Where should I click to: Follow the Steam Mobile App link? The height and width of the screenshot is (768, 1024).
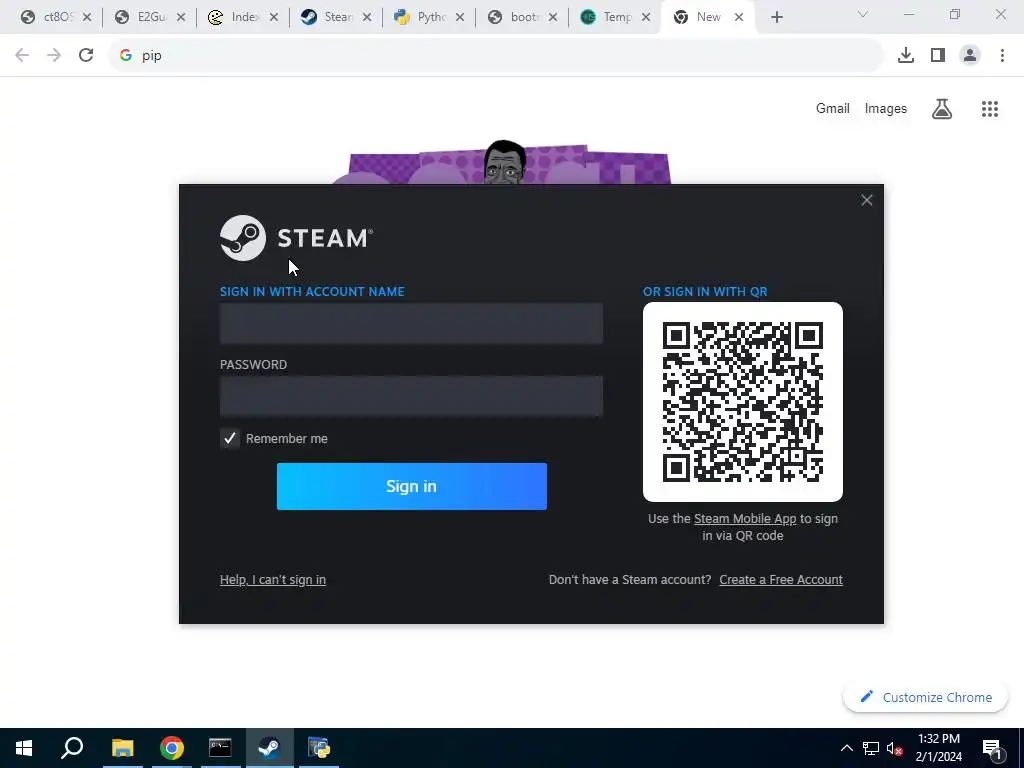(745, 519)
